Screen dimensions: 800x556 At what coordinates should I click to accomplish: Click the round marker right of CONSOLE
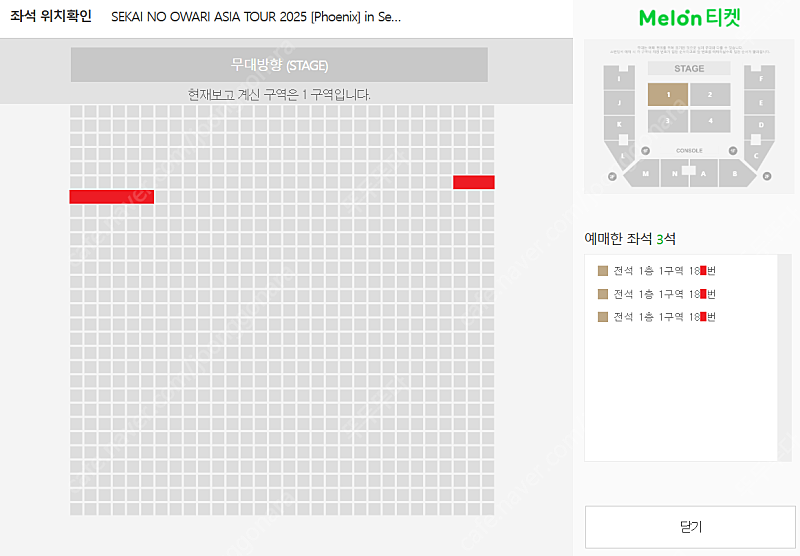733,151
